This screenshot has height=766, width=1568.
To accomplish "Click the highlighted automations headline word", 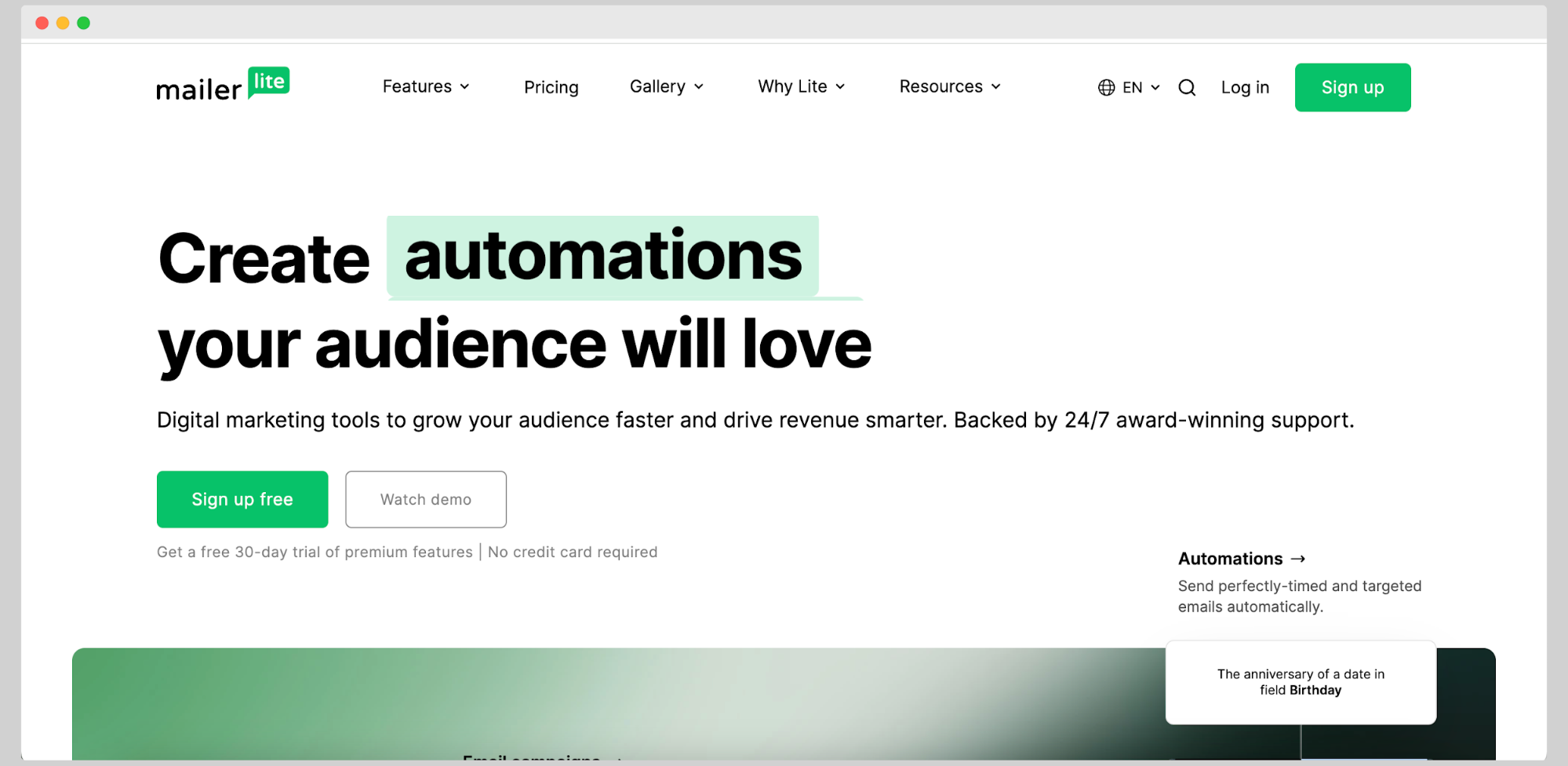I will 602,257.
